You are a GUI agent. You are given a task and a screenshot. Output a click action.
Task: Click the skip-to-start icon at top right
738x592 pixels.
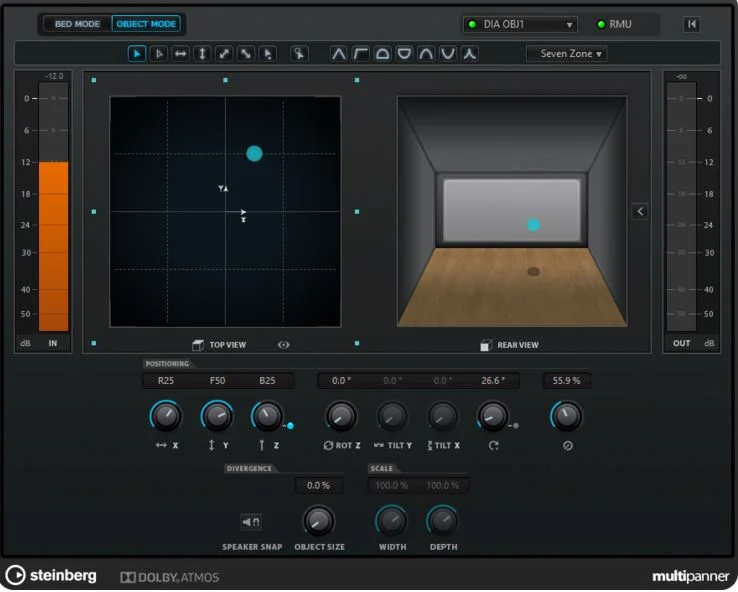tap(691, 24)
